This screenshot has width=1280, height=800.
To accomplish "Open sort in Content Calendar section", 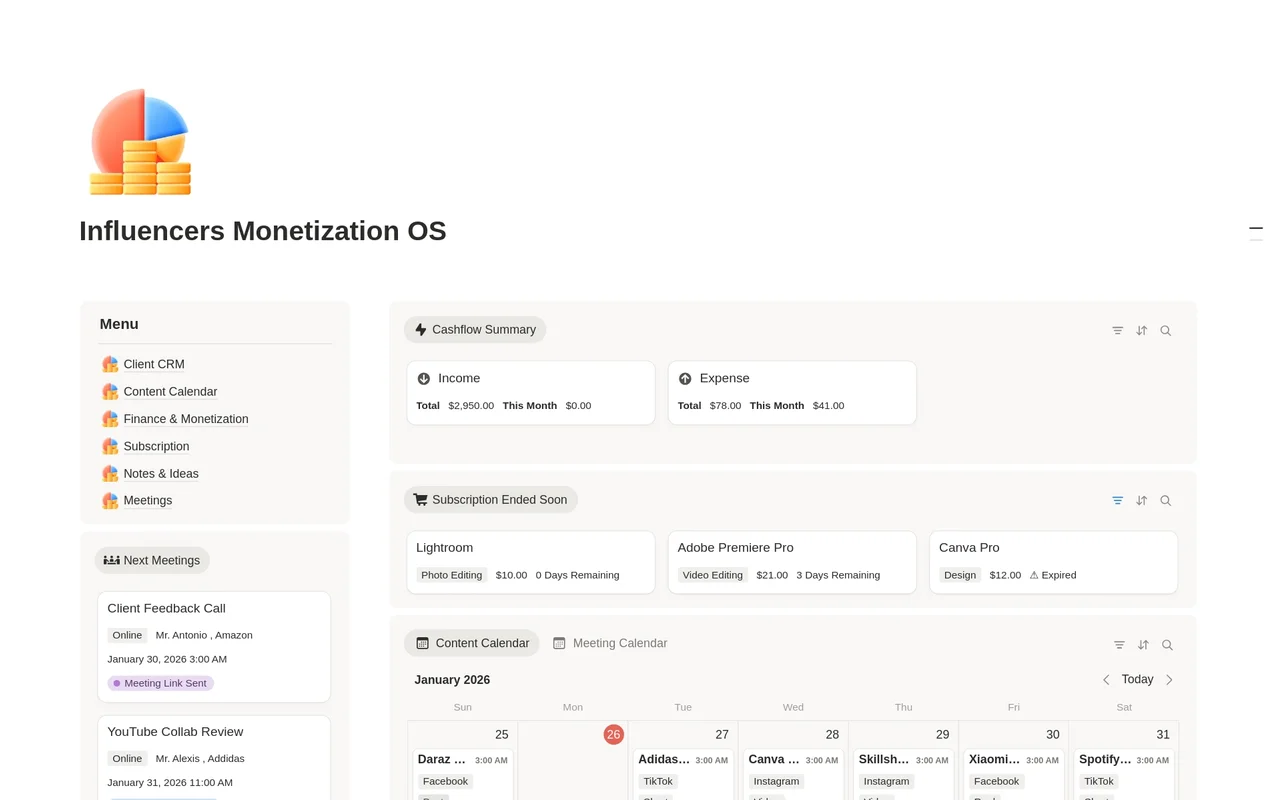I will 1143,645.
